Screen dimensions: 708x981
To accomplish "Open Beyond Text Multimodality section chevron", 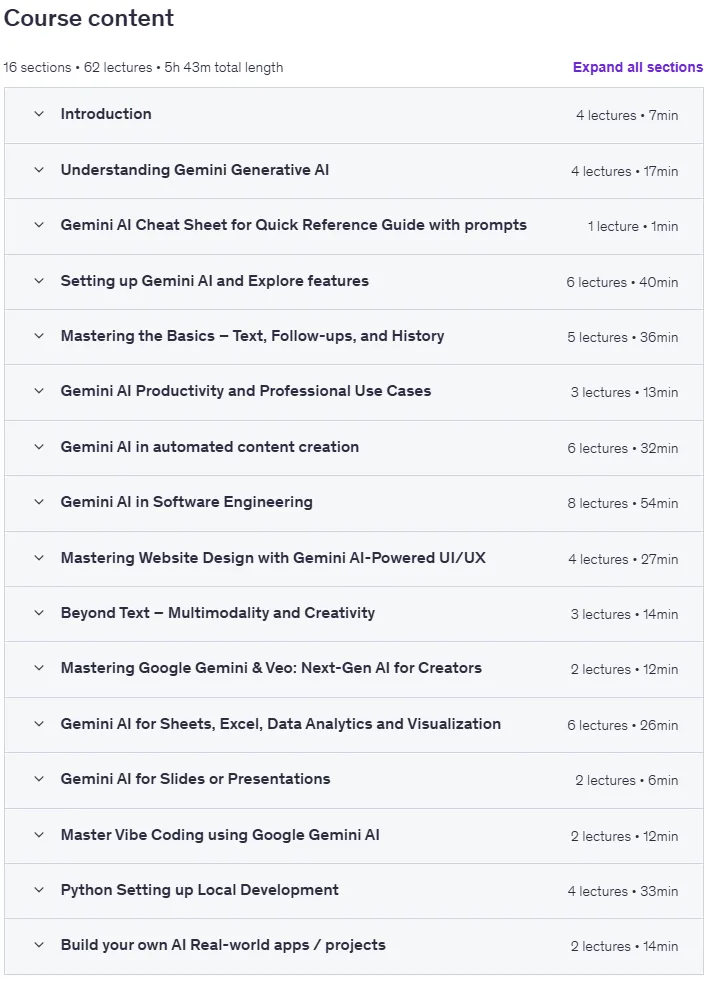I will tap(39, 612).
